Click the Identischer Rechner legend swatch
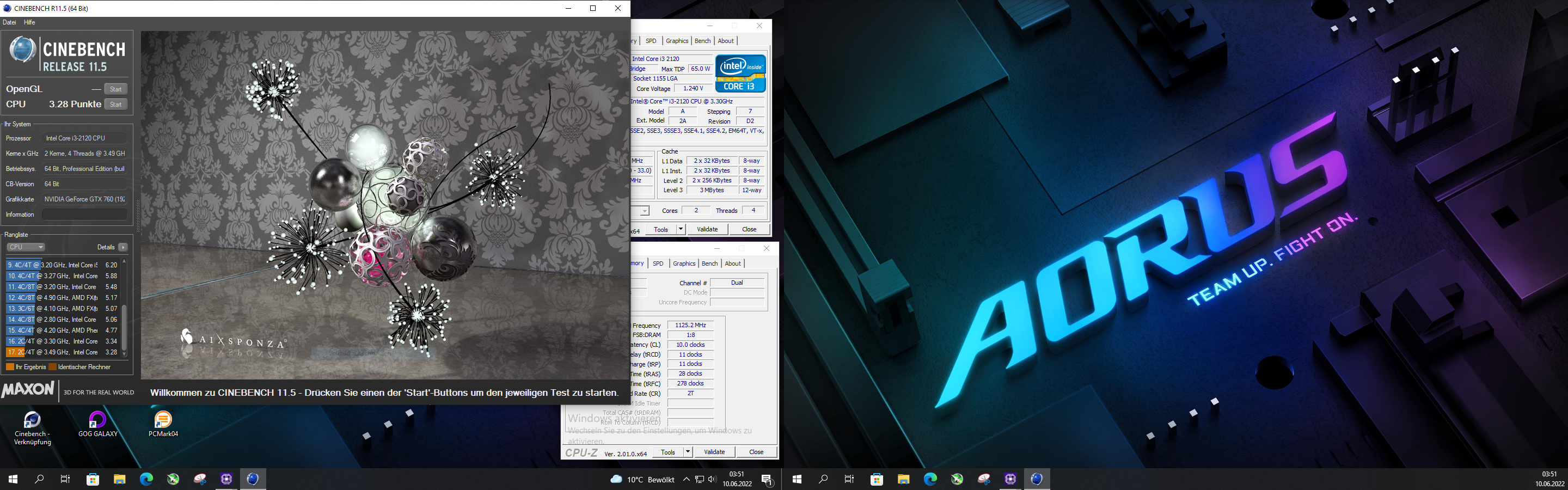1568x490 pixels. tap(52, 367)
